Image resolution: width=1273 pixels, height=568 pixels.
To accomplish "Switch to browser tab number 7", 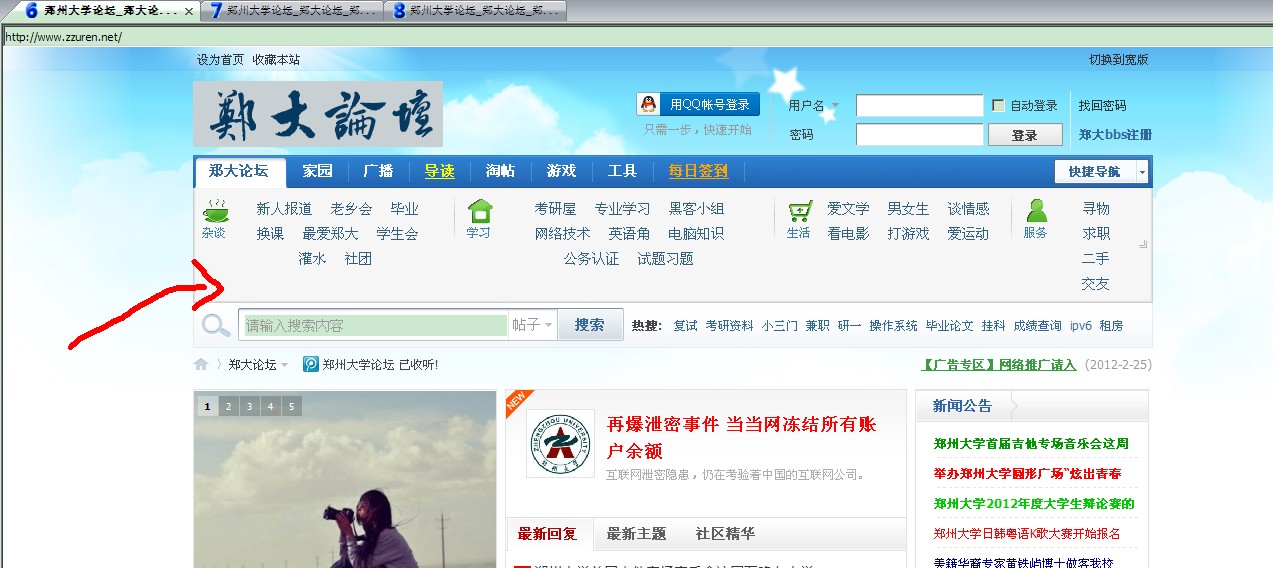I will click(293, 11).
